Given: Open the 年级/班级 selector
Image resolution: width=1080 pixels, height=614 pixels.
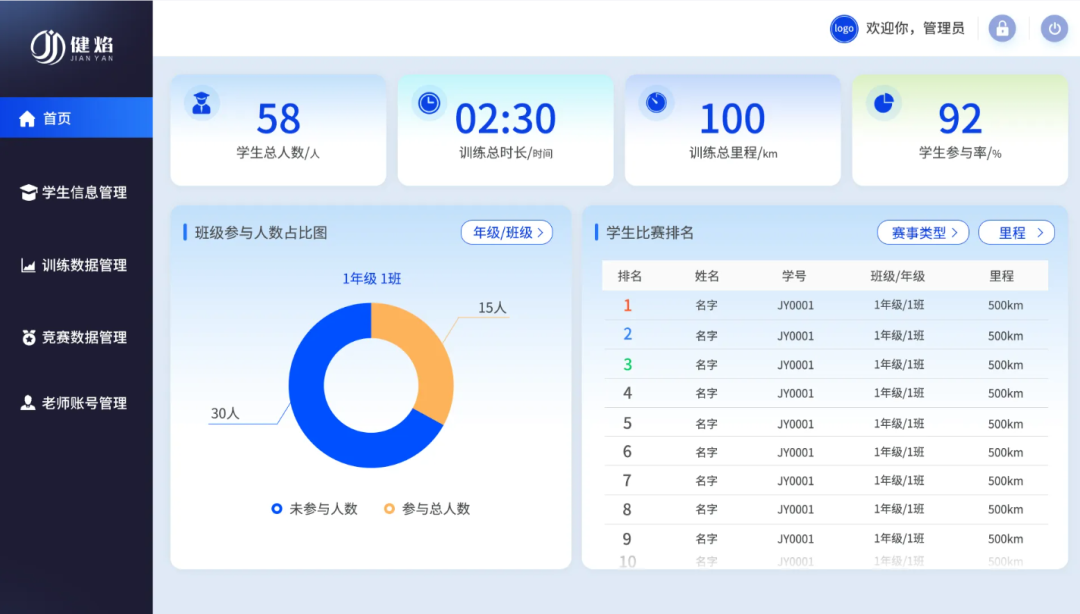Looking at the screenshot, I should [x=507, y=233].
